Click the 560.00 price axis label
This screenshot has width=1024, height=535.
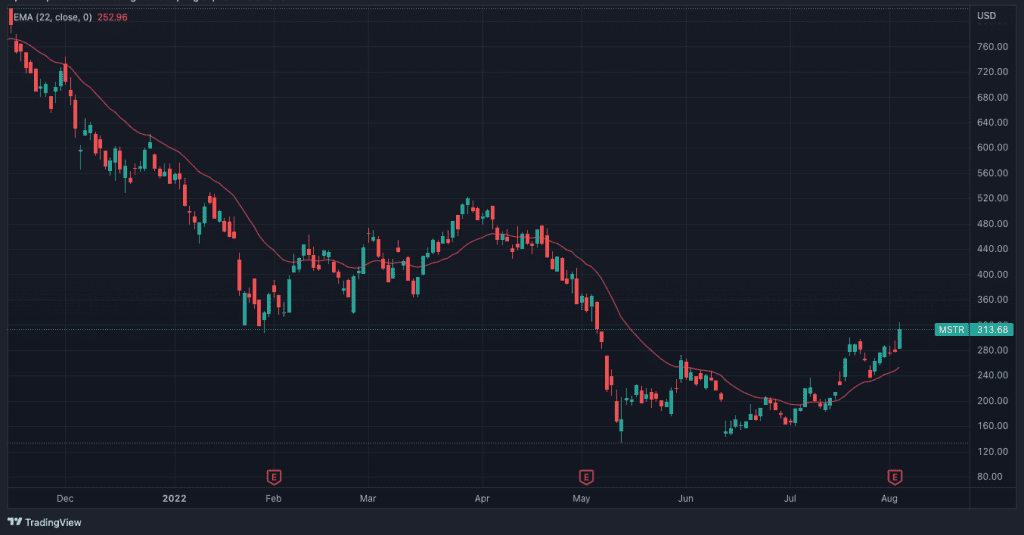pos(993,173)
